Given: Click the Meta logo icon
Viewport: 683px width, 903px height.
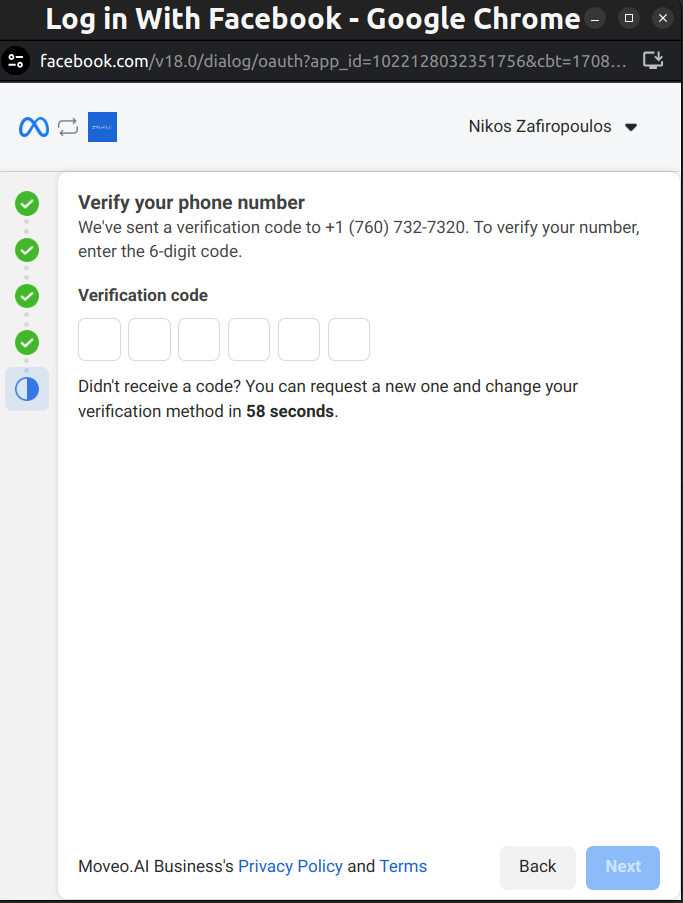Looking at the screenshot, I should (x=33, y=127).
